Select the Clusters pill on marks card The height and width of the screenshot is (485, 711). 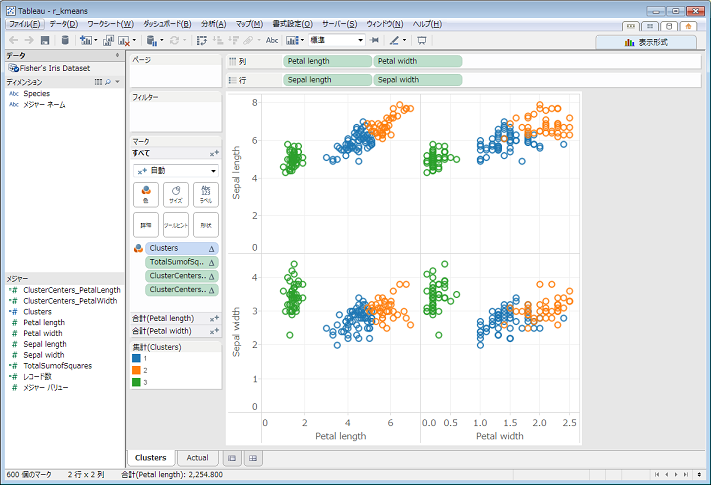(x=182, y=248)
